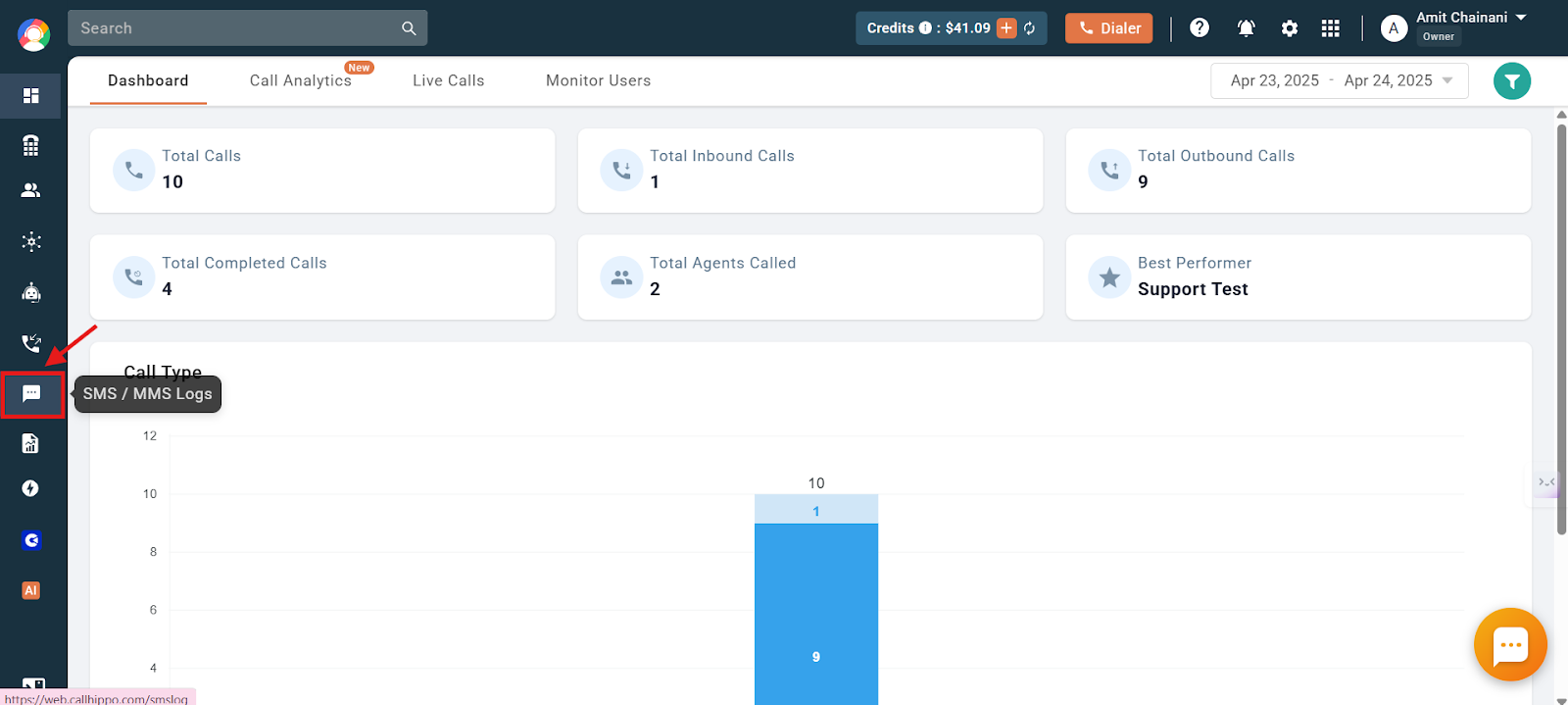Click the green filter funnel button
The width and height of the screenshot is (1568, 705).
click(x=1512, y=81)
